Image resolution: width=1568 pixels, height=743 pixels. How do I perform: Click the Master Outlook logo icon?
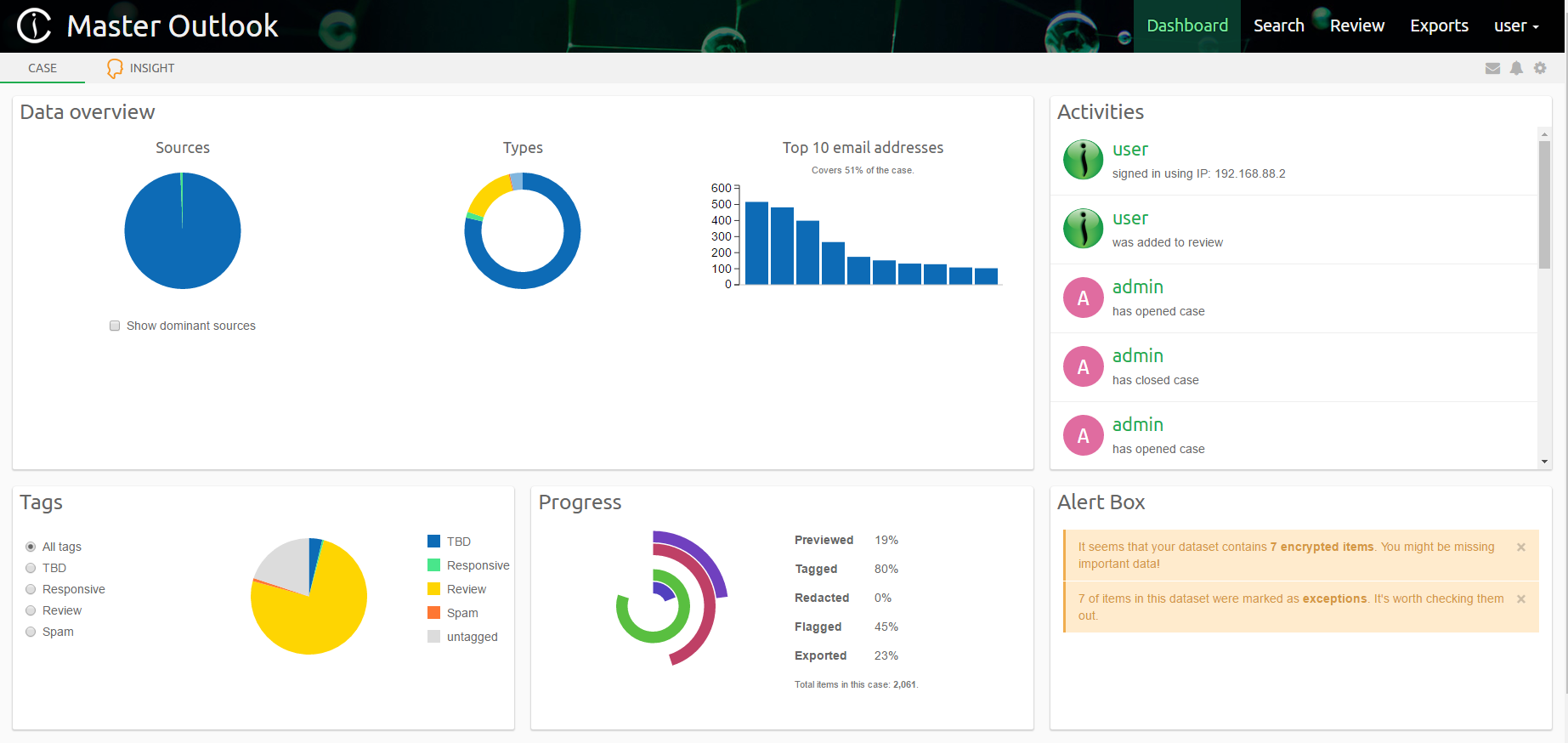pyautogui.click(x=35, y=26)
